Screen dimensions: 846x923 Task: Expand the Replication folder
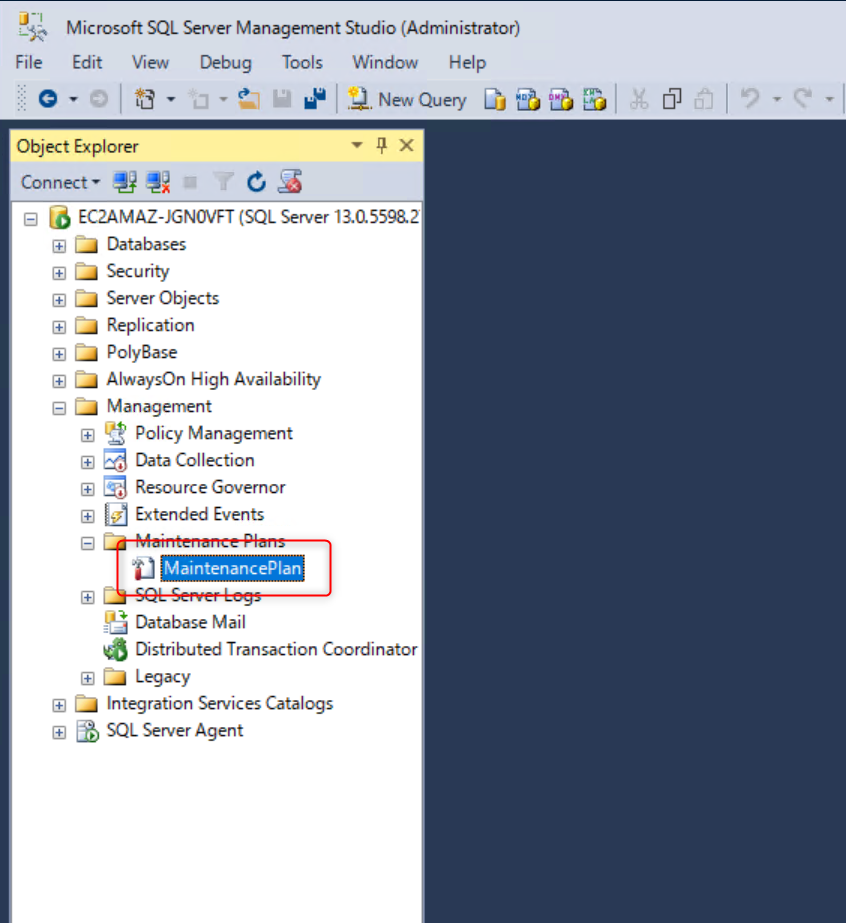(x=59, y=327)
